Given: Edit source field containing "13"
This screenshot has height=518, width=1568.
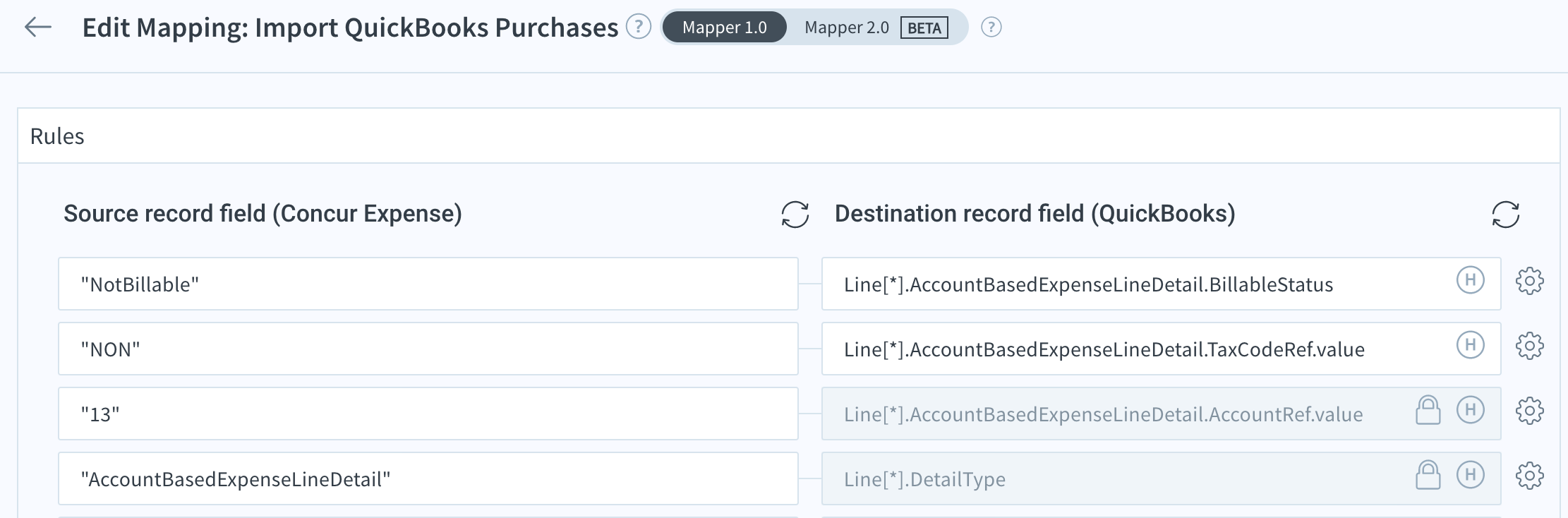Looking at the screenshot, I should 428,414.
